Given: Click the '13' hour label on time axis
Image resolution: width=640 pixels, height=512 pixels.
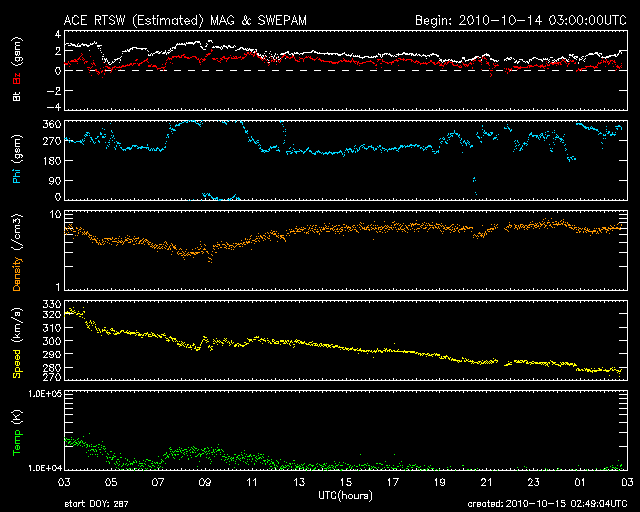Looking at the screenshot, I should pyautogui.click(x=299, y=482).
